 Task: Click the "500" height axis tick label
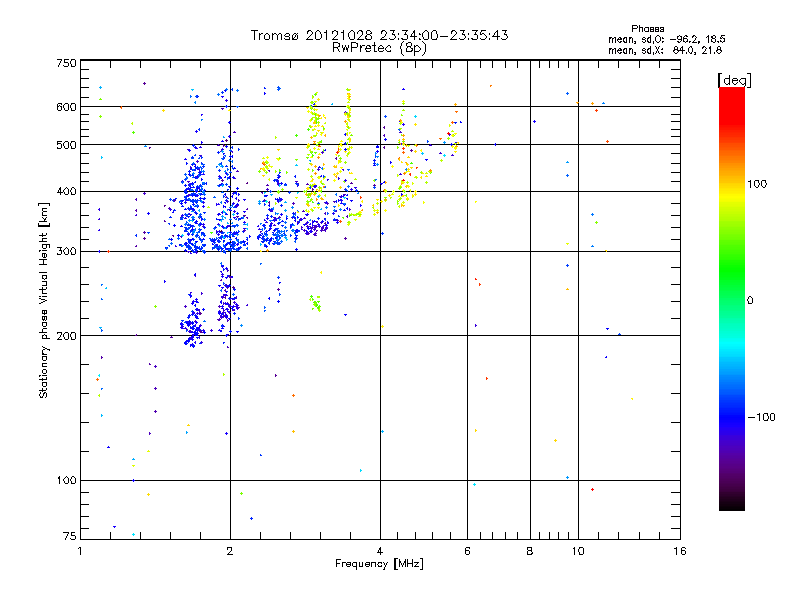click(66, 145)
